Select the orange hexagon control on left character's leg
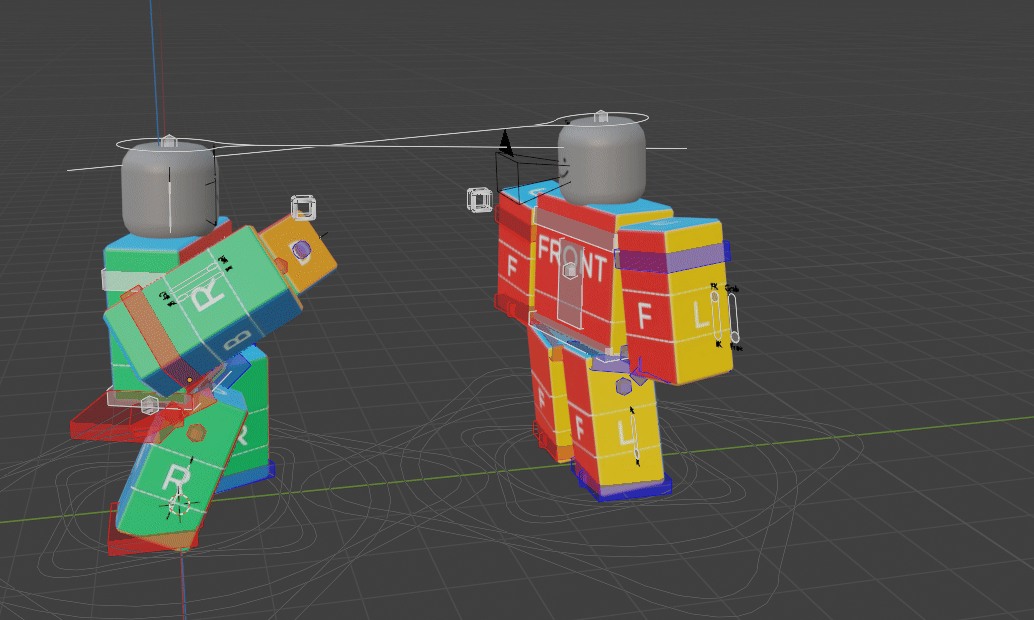This screenshot has height=620, width=1034. click(196, 433)
